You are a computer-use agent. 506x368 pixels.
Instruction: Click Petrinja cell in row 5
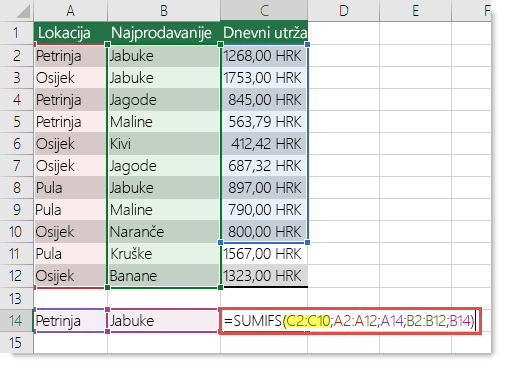coord(70,122)
